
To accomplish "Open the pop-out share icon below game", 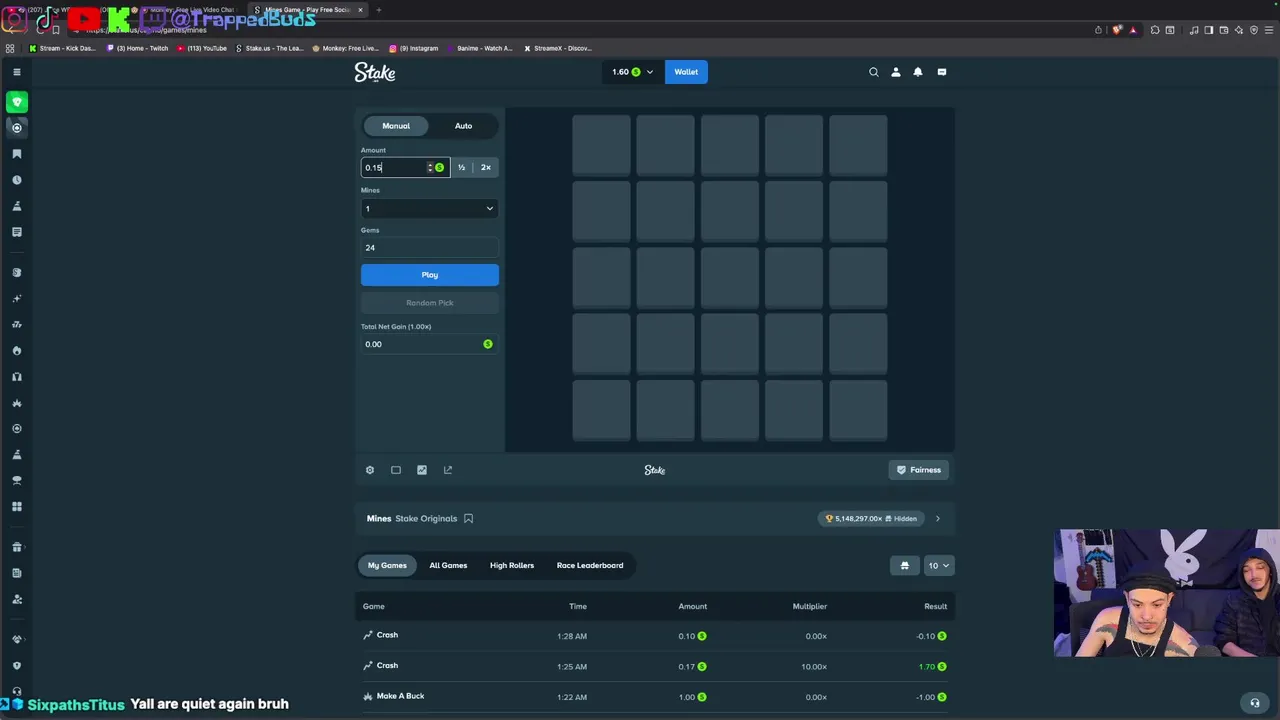I will [448, 470].
